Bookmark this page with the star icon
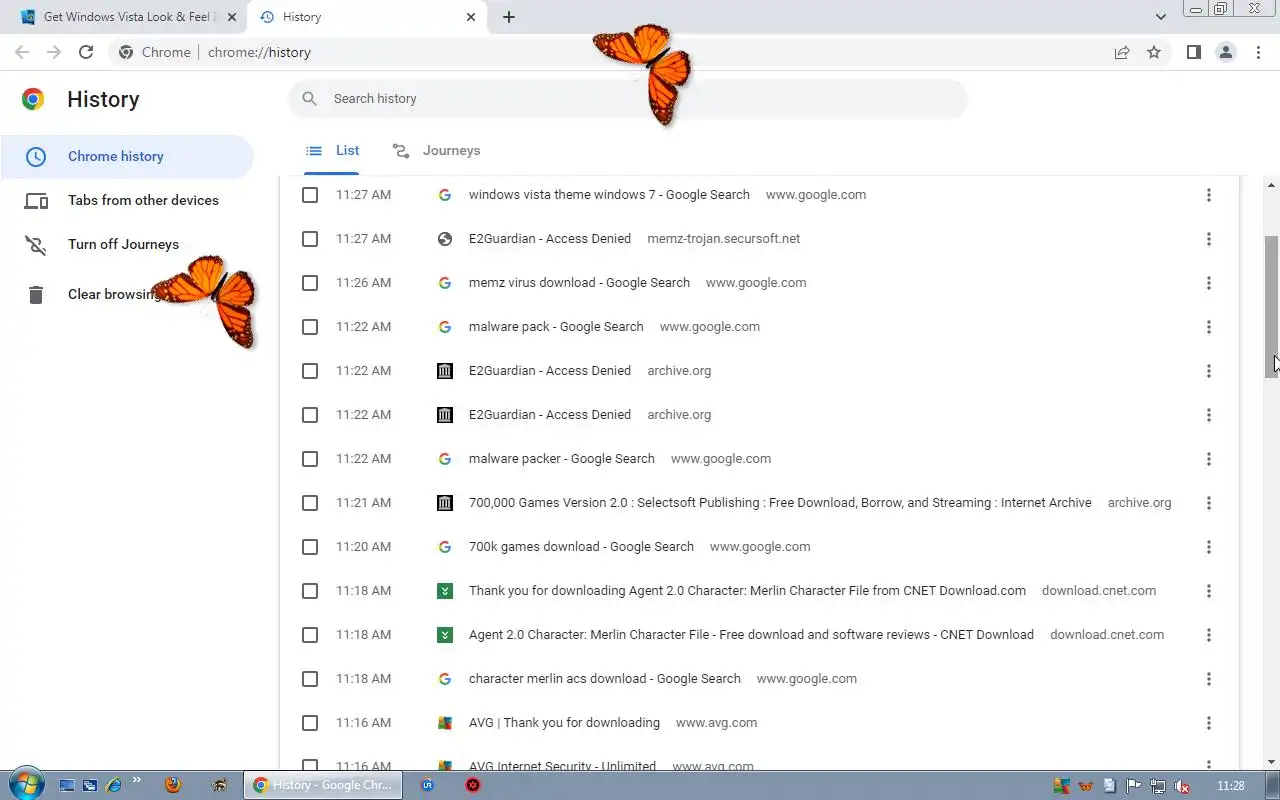This screenshot has width=1280, height=800. click(x=1154, y=52)
